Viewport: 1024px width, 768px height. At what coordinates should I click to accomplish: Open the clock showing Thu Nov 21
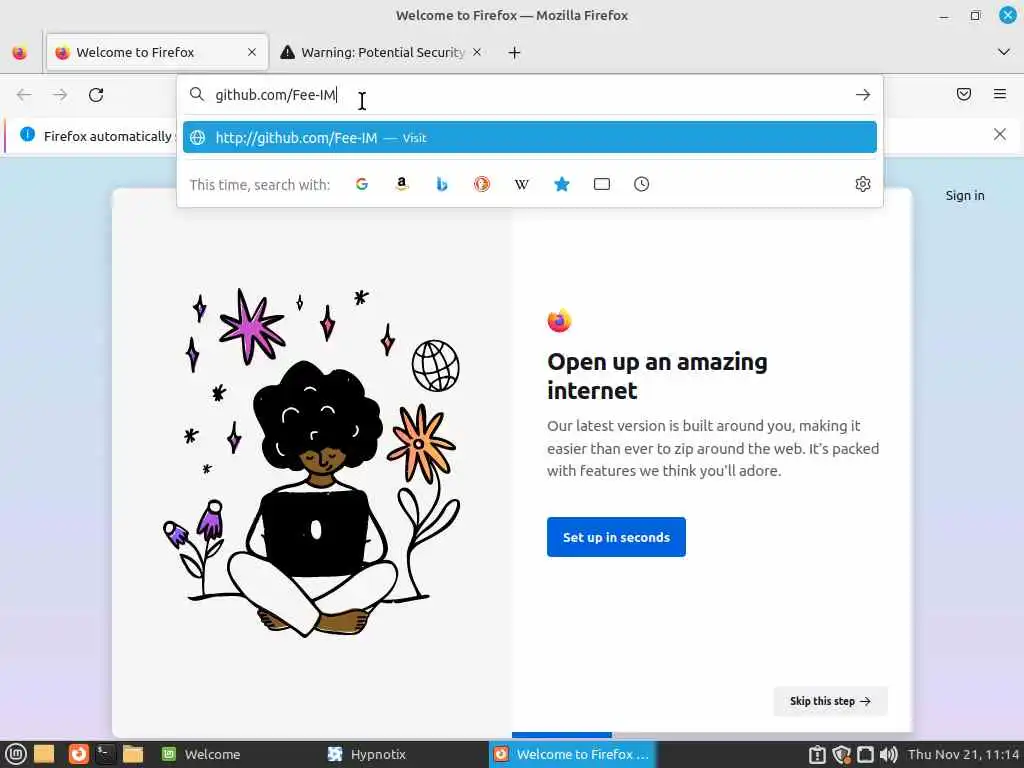pyautogui.click(x=963, y=754)
